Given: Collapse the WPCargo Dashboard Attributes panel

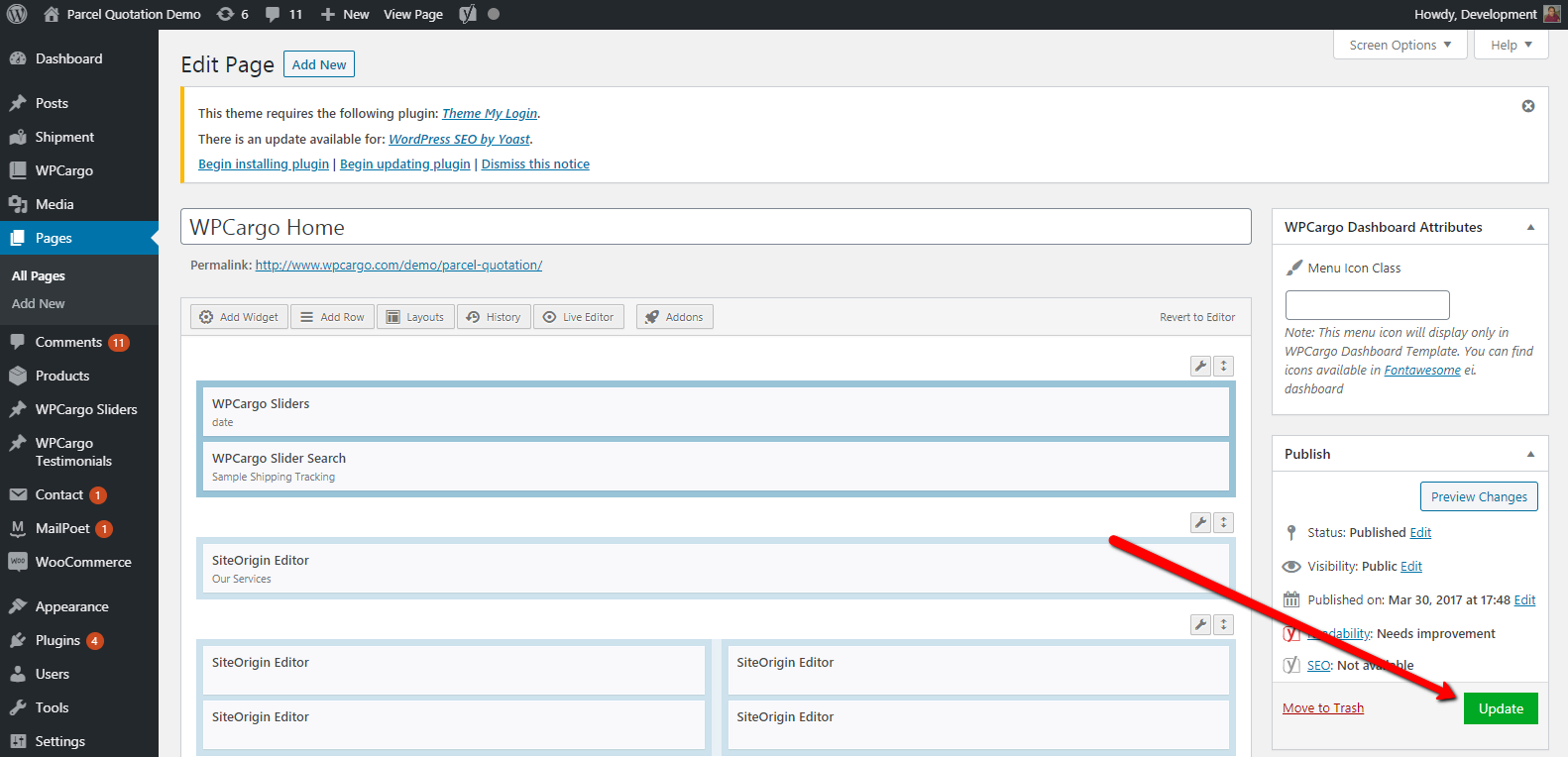Looking at the screenshot, I should (x=1530, y=227).
